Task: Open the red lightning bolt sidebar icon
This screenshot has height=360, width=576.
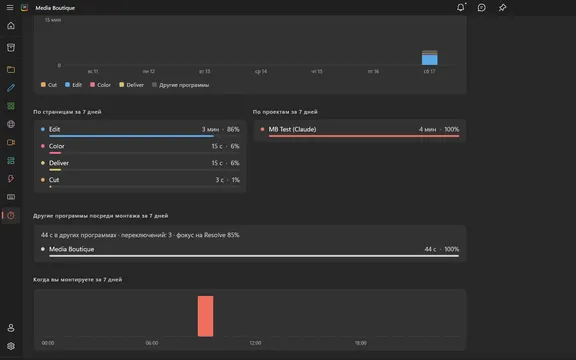Action: (x=11, y=179)
